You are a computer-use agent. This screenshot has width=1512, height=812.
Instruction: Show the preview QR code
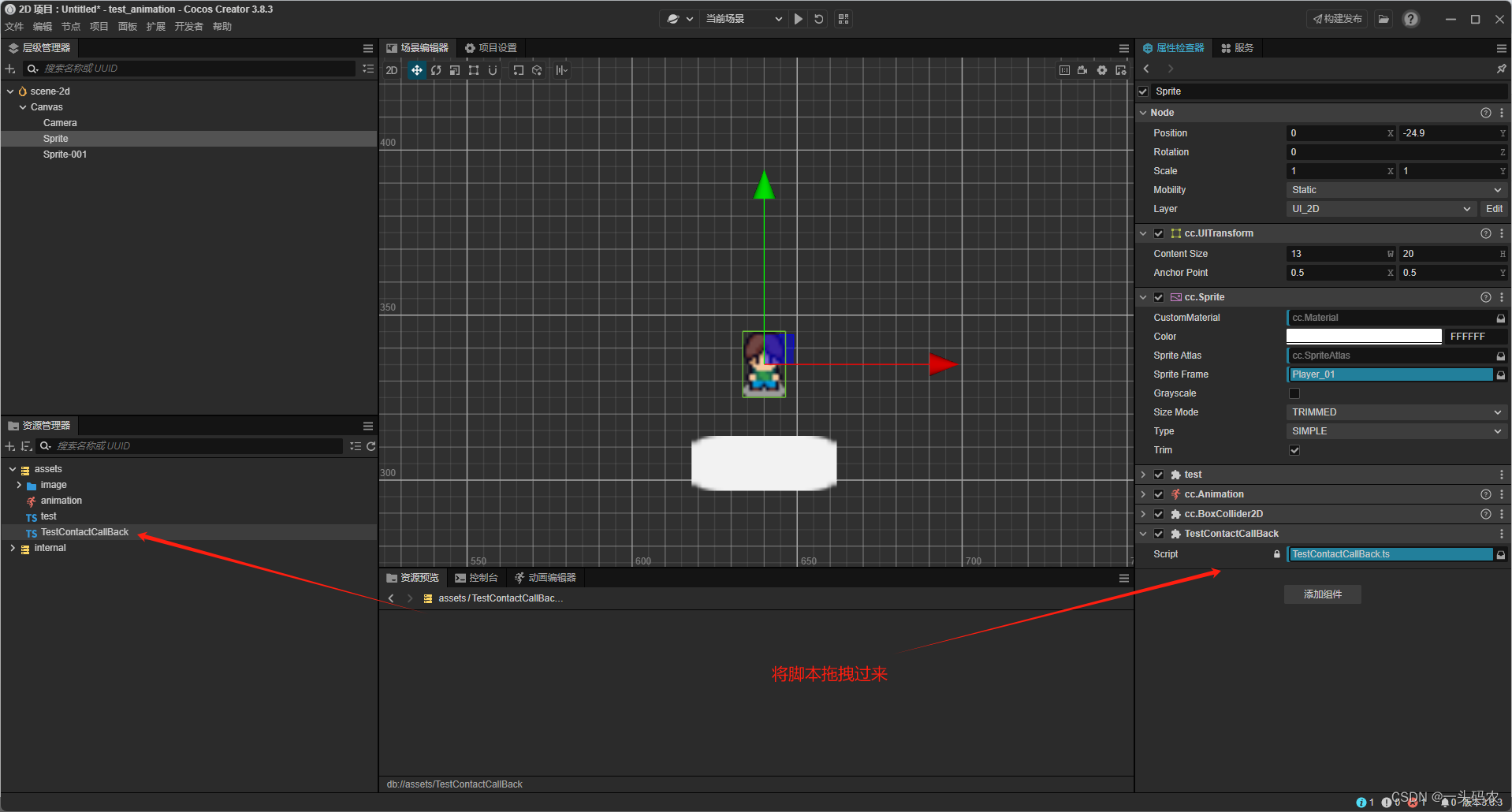click(844, 19)
